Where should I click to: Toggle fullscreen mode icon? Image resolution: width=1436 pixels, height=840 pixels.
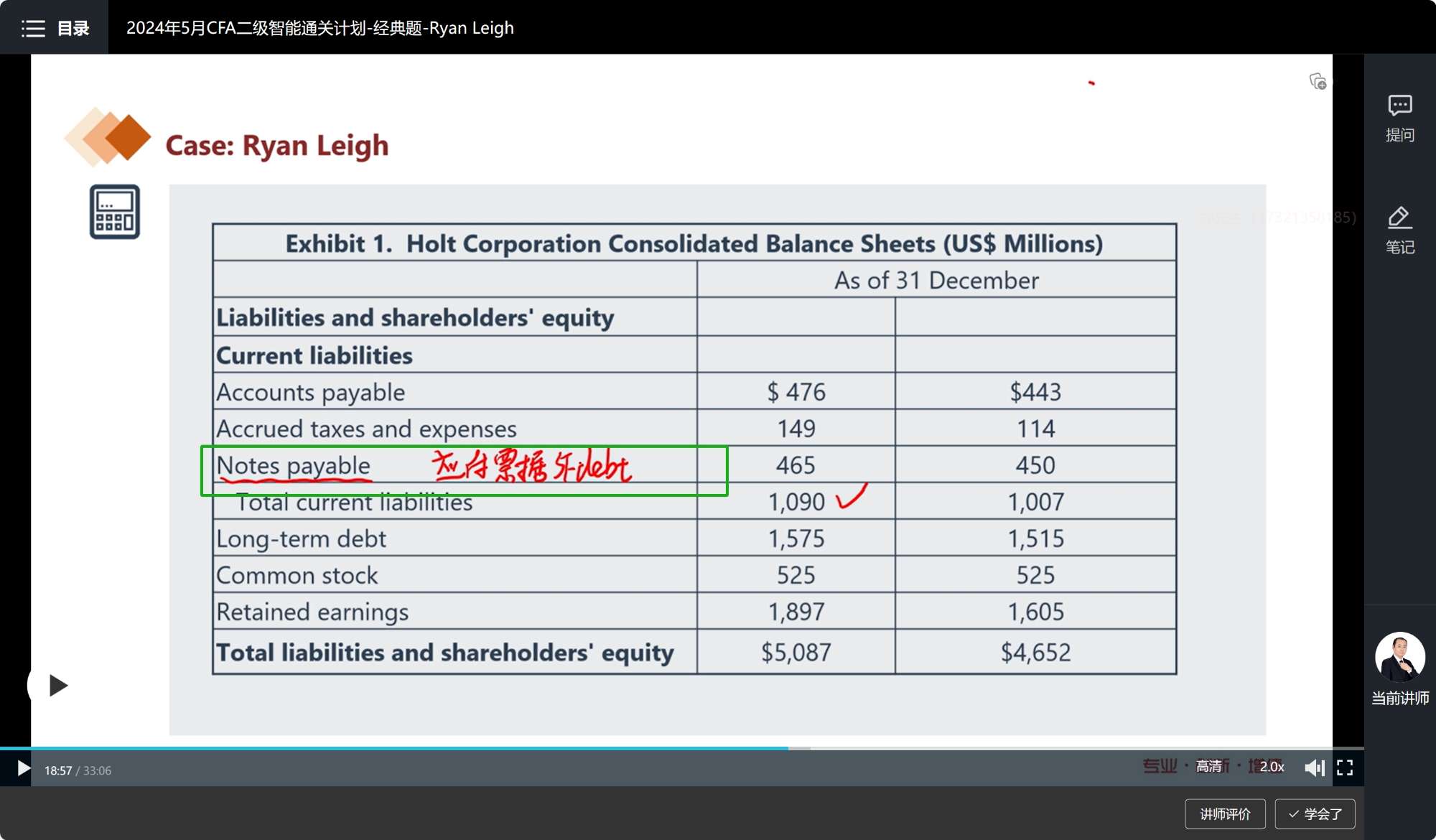pos(1345,767)
